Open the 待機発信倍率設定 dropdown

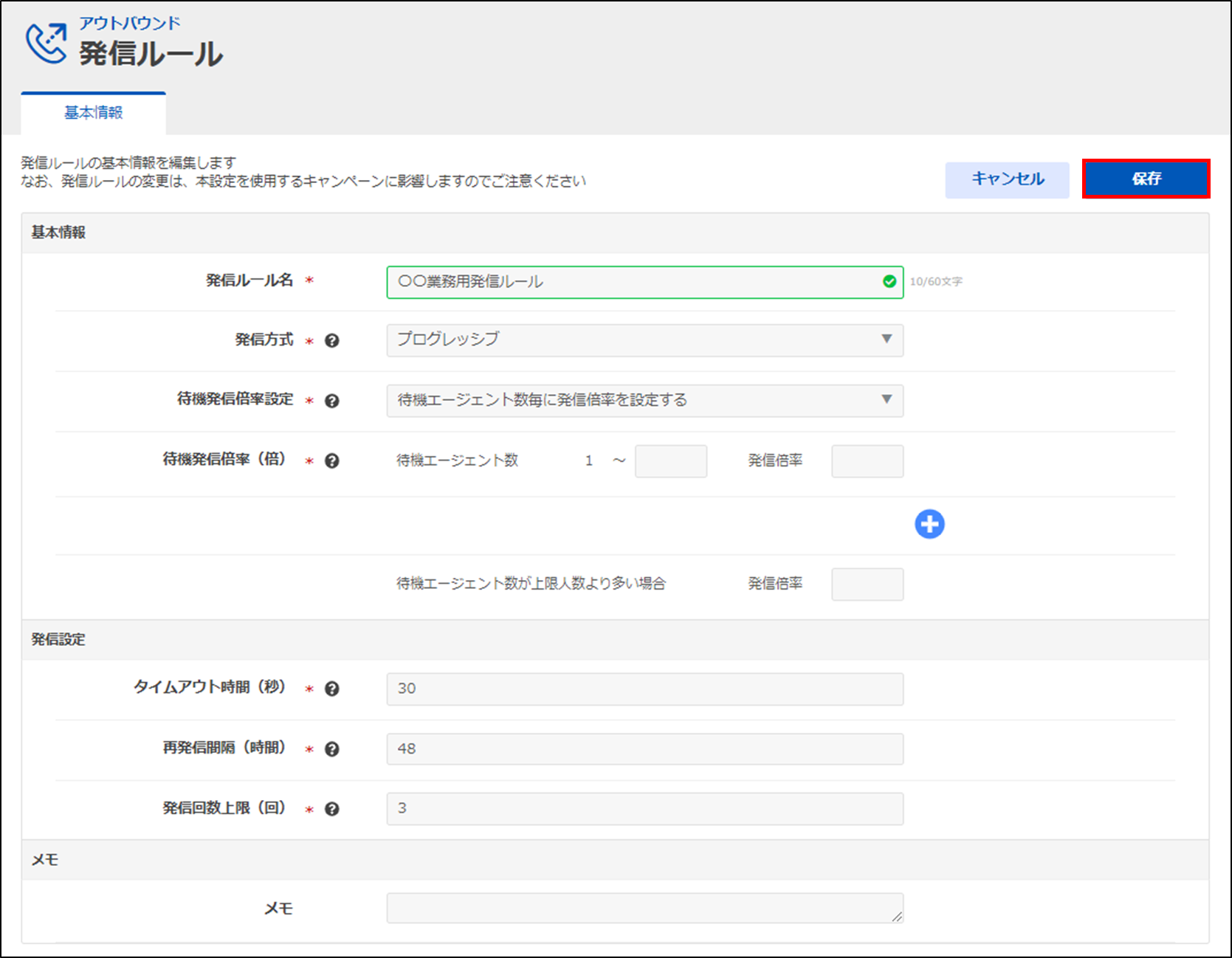tap(644, 400)
